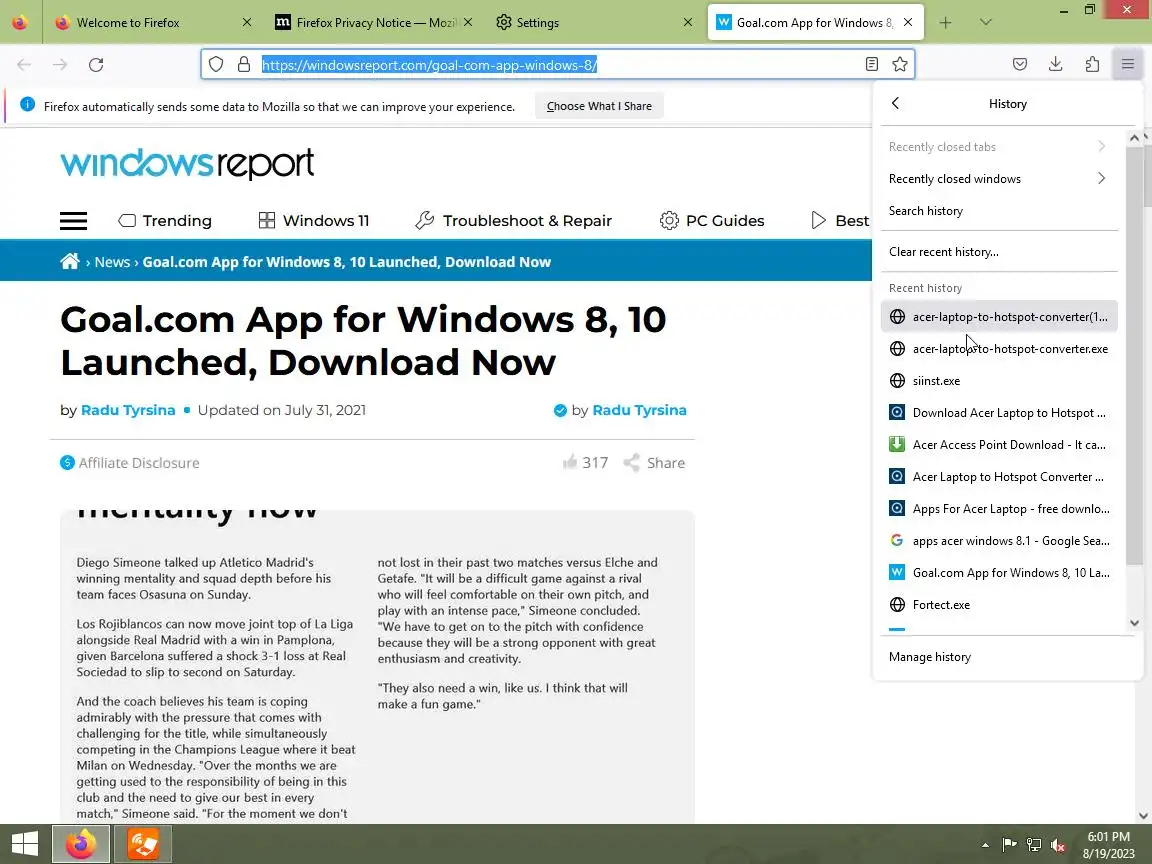The height and width of the screenshot is (864, 1152).
Task: Open Acer Access Point Download entry
Action: (x=999, y=444)
